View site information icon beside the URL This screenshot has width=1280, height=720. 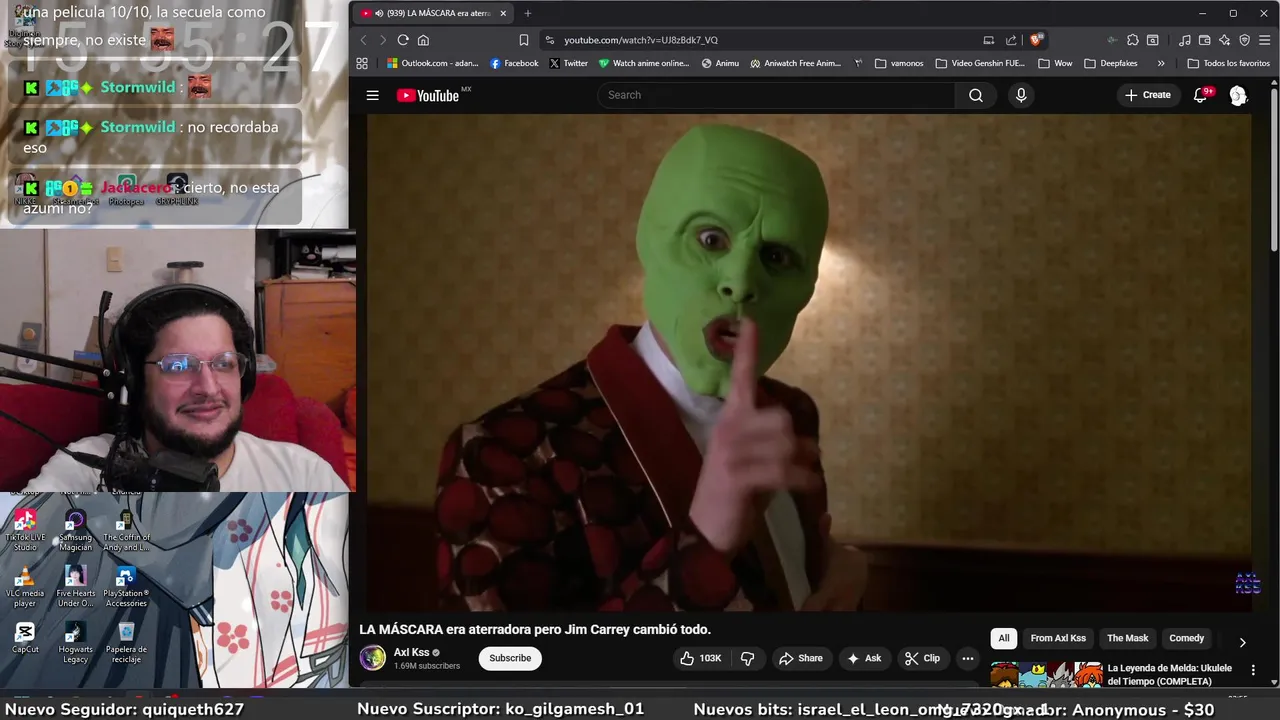pos(549,40)
